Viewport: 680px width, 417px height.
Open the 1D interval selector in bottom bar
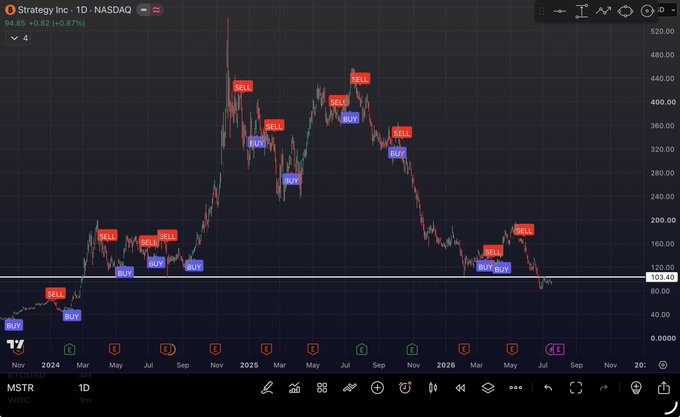84,388
